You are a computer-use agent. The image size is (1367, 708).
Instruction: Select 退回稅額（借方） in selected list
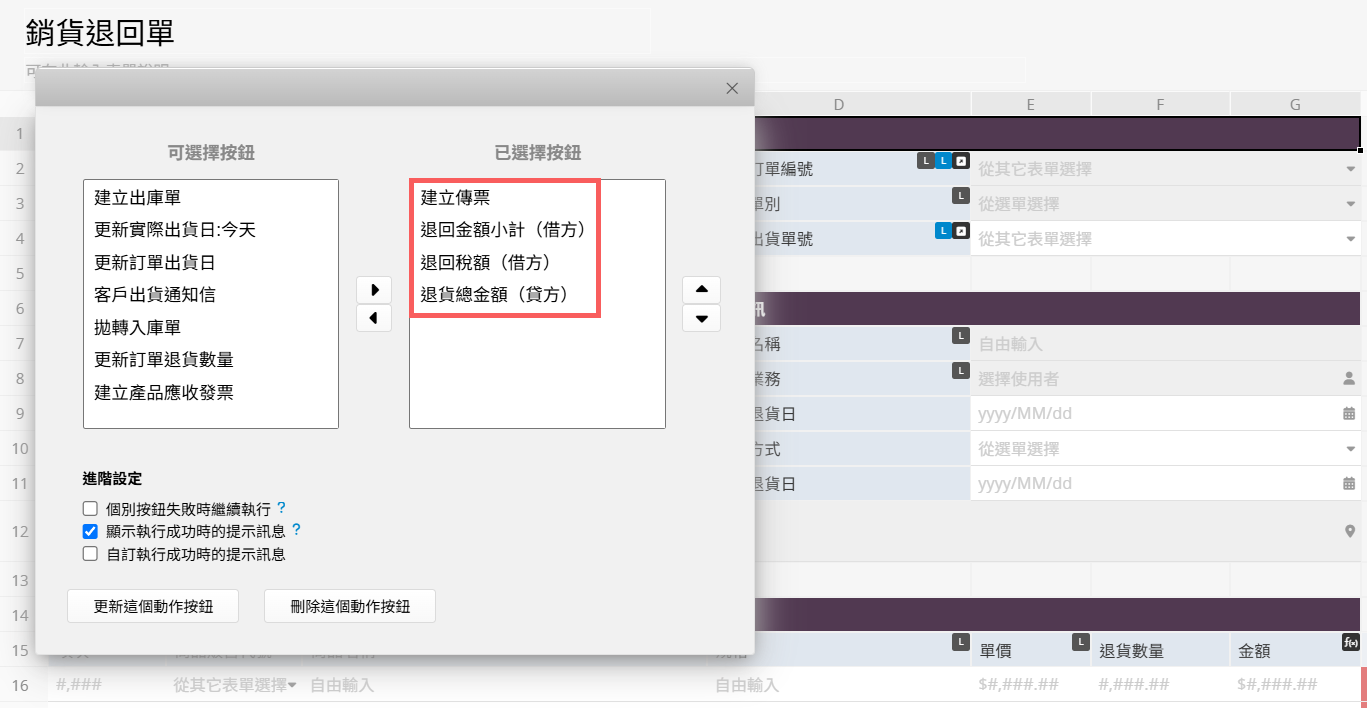(537, 263)
